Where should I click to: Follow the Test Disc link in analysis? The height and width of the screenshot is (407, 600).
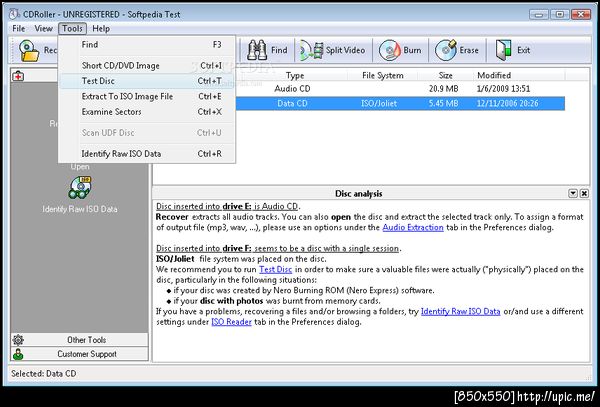[276, 270]
